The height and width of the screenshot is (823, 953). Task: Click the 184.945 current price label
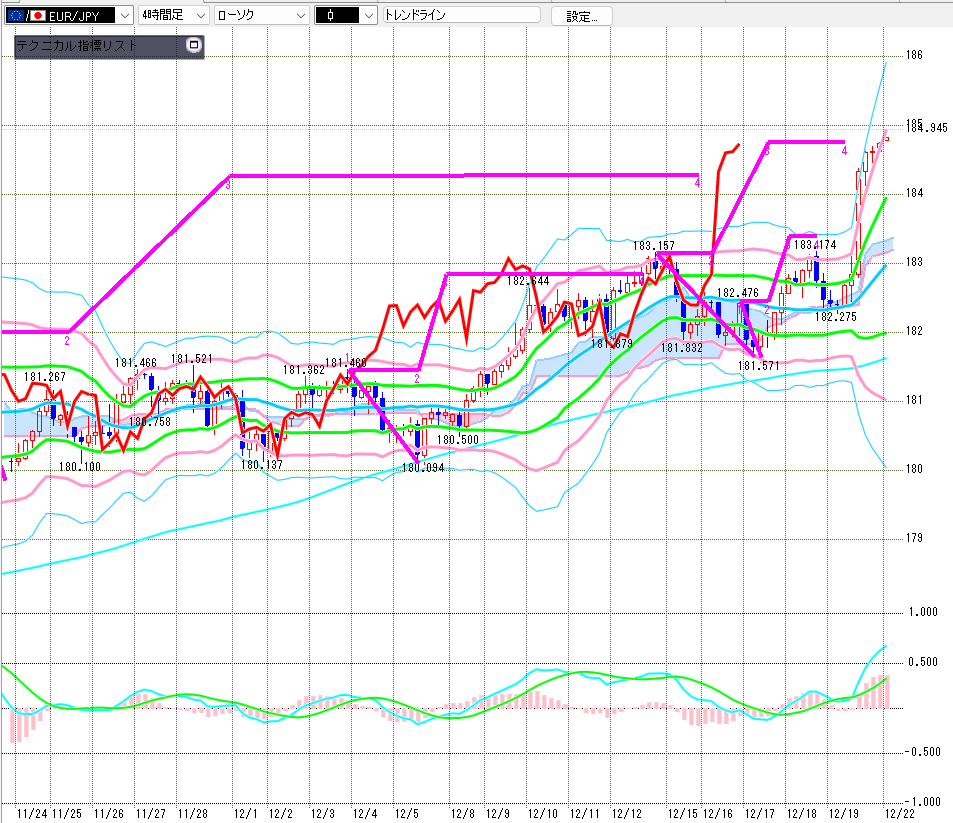tap(926, 127)
